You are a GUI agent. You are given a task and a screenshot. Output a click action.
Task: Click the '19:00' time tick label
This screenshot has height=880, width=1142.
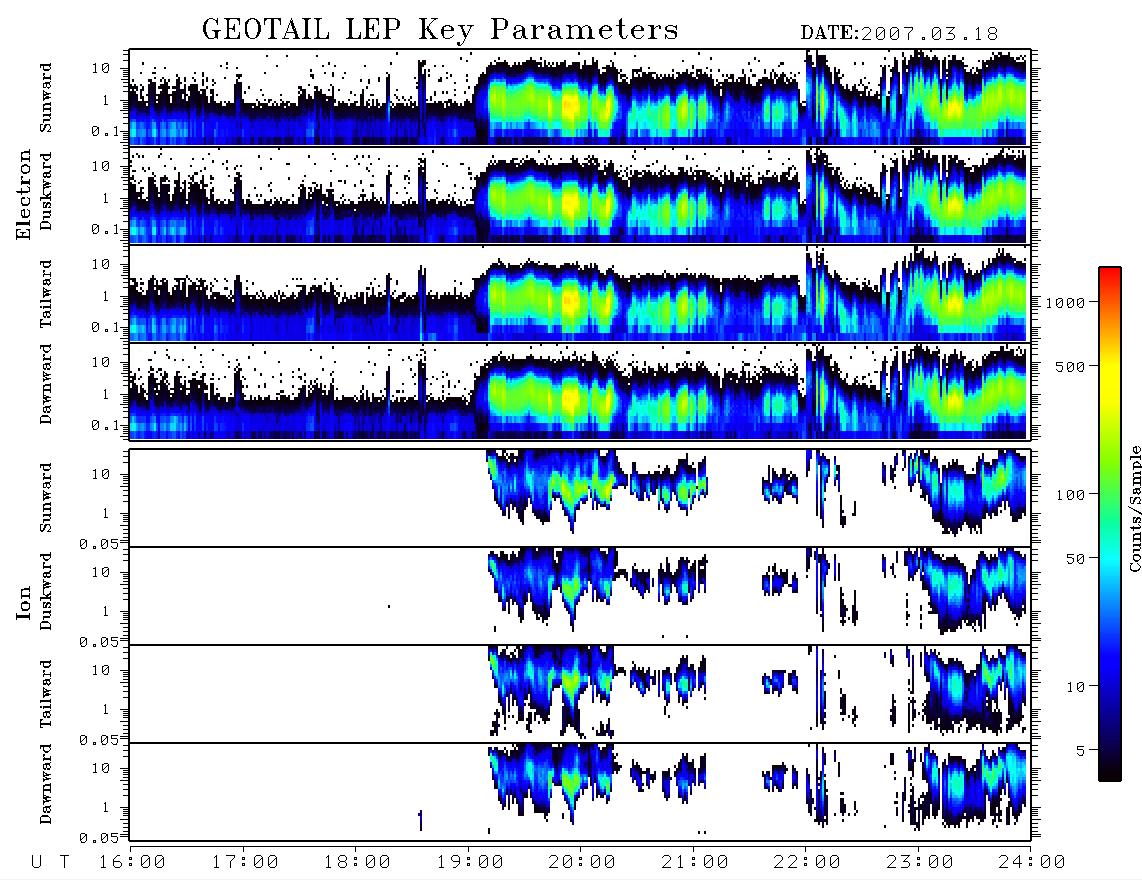470,863
